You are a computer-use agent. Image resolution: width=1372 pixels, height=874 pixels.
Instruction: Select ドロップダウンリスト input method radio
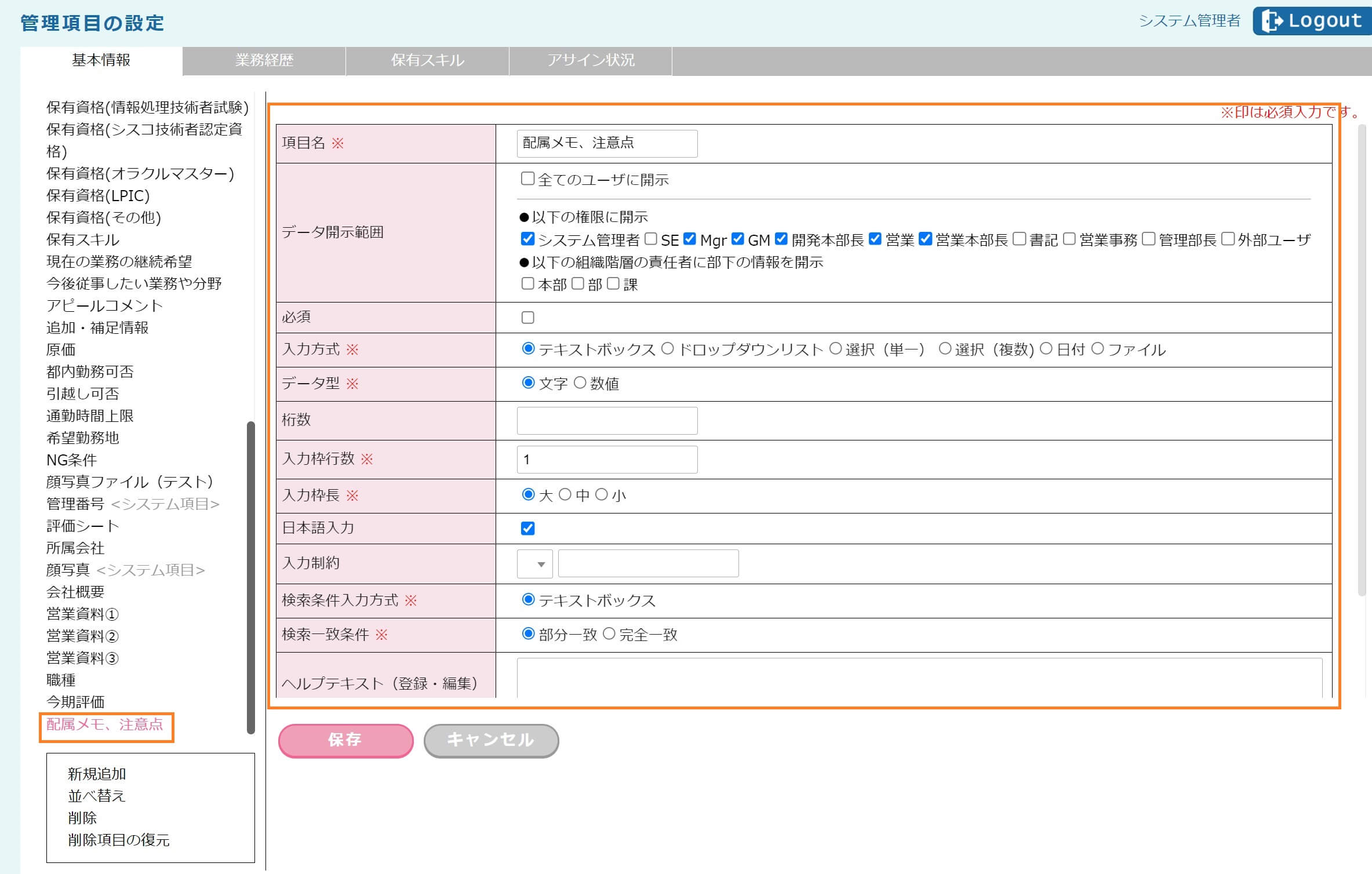[x=668, y=348]
